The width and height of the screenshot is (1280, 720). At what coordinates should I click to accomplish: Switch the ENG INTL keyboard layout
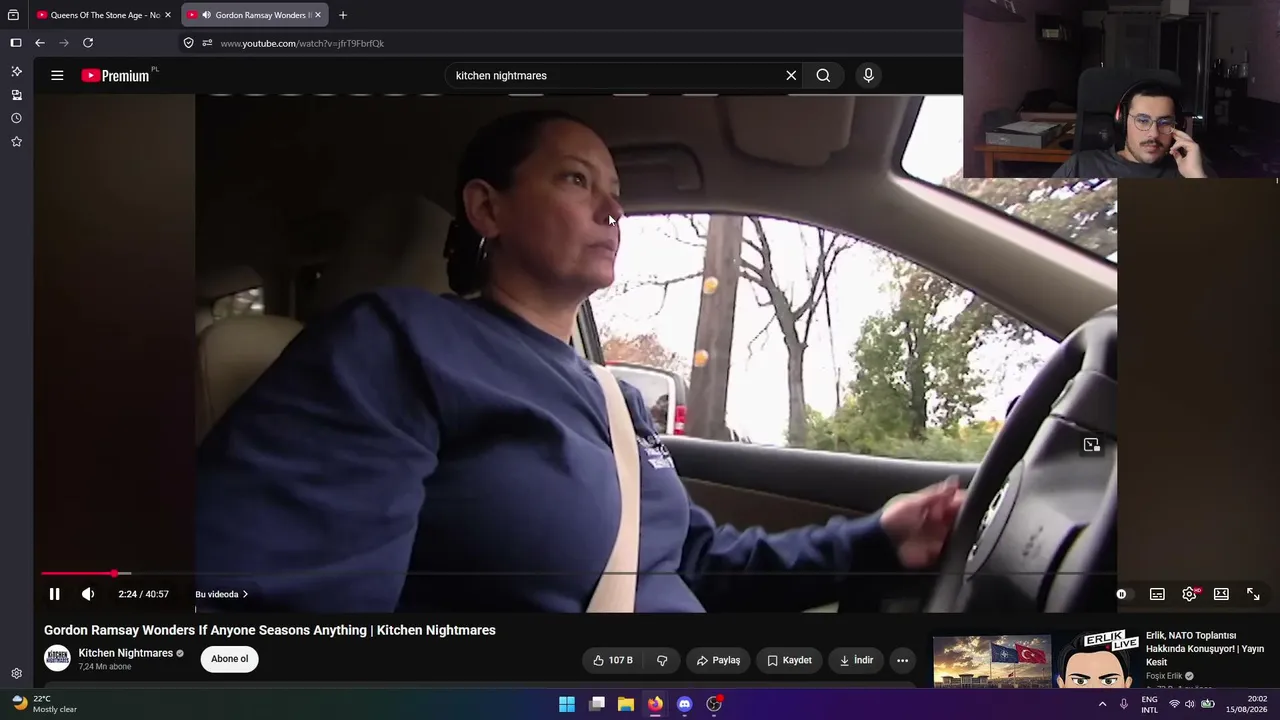[x=1150, y=704]
